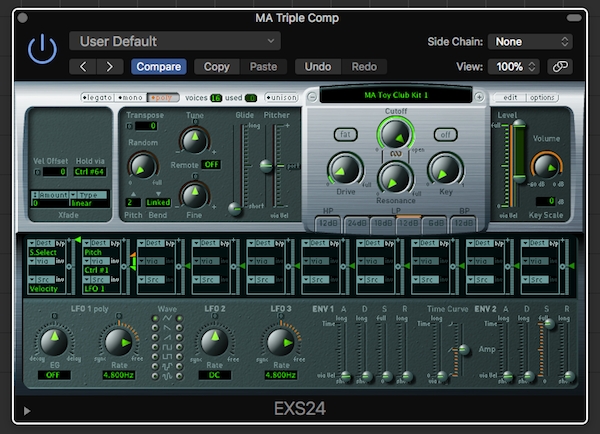The image size is (600, 434).
Task: Click the ENV 2 Sustain slider handle
Action: click(549, 324)
